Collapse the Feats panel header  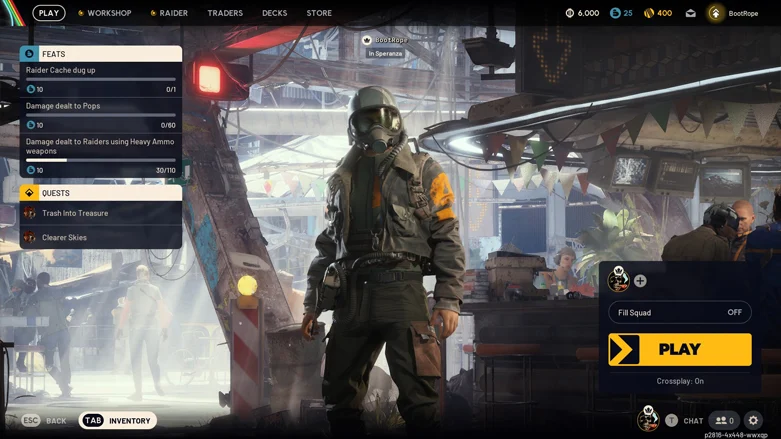(x=100, y=54)
